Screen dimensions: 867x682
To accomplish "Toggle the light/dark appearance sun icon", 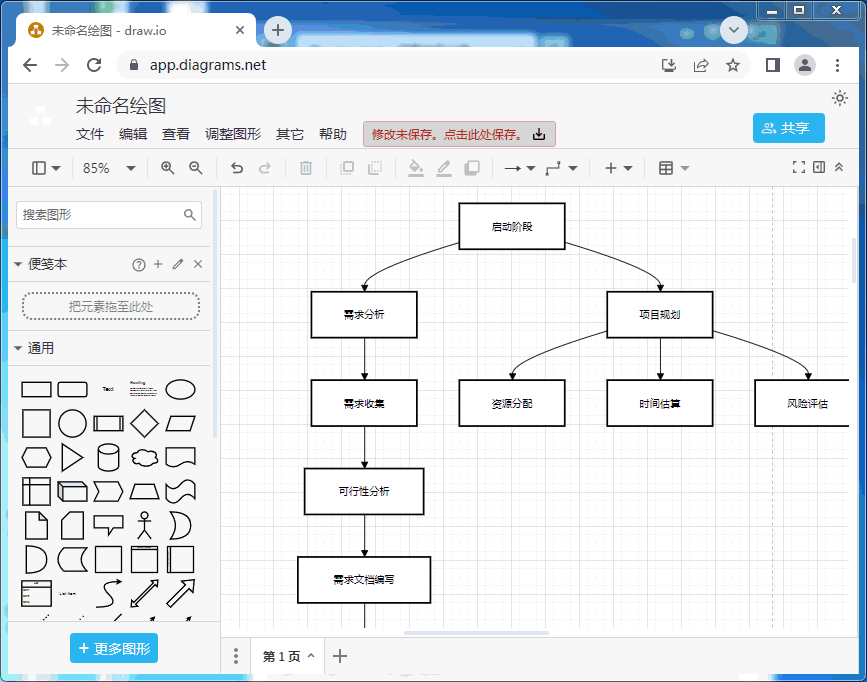I will 840,98.
